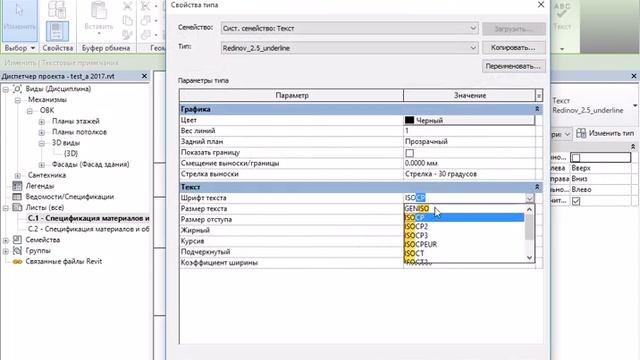Screen dimensions: 640x360
Task: Click the Ведомости/Спецификации icon
Action: pyautogui.click(x=17, y=197)
